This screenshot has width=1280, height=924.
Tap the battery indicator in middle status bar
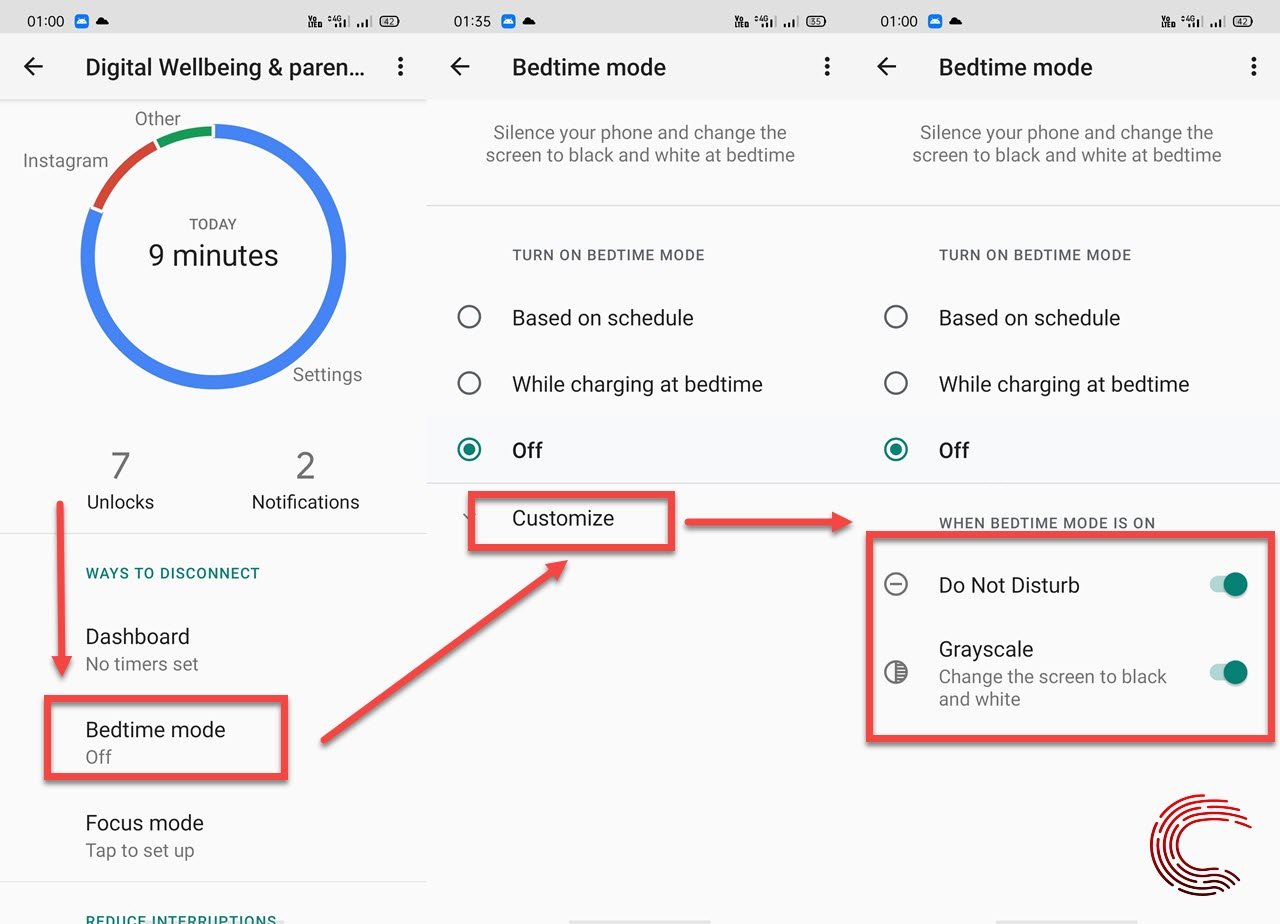point(816,21)
